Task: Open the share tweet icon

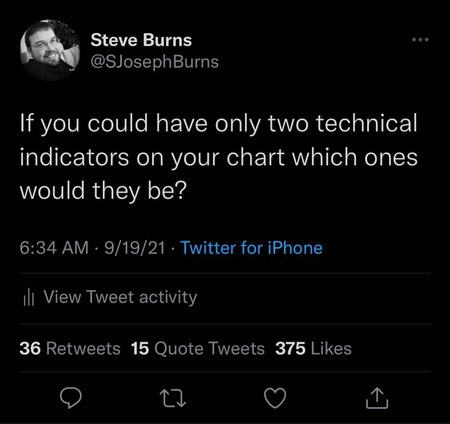Action: [x=377, y=398]
